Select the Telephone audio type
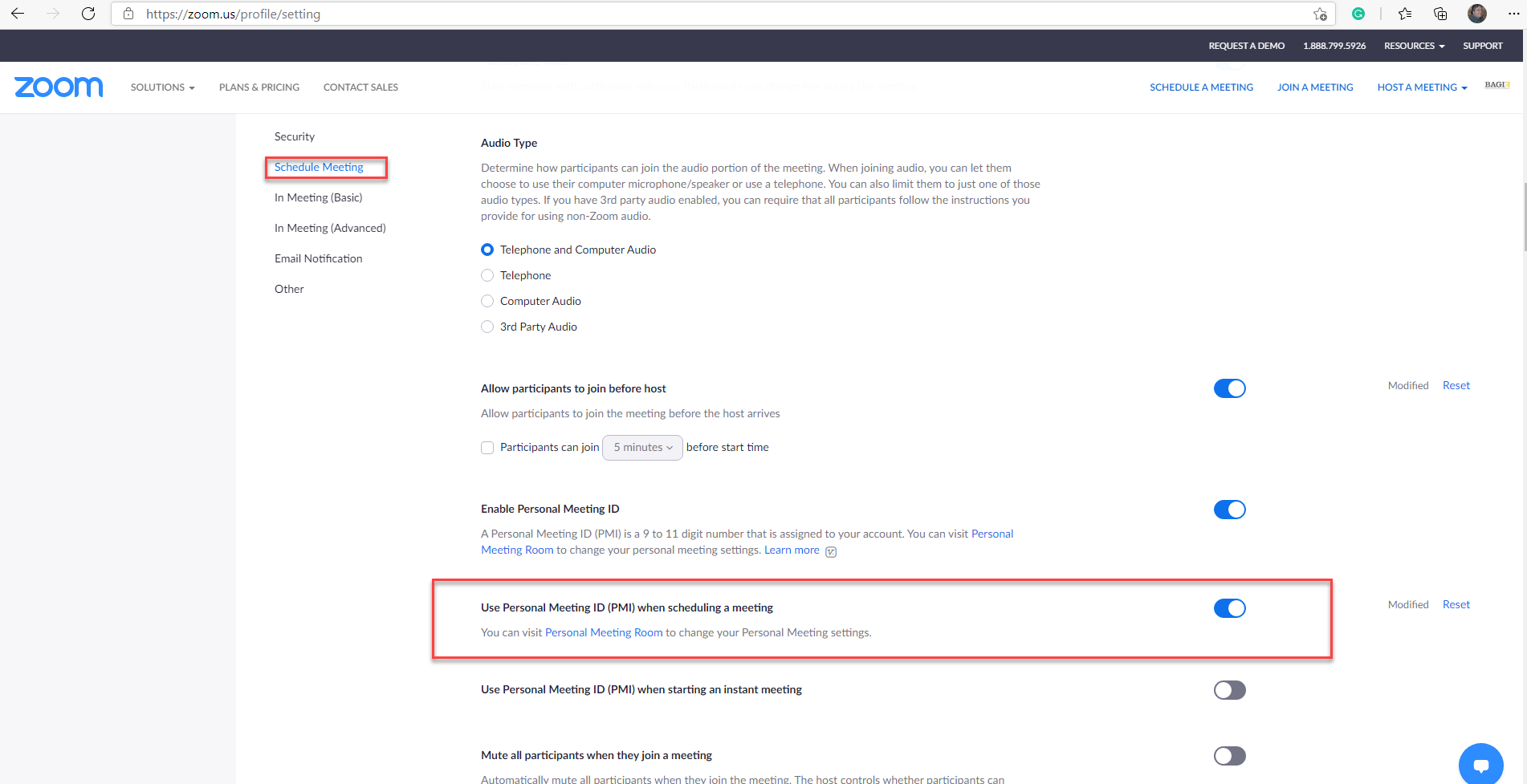 pos(487,275)
